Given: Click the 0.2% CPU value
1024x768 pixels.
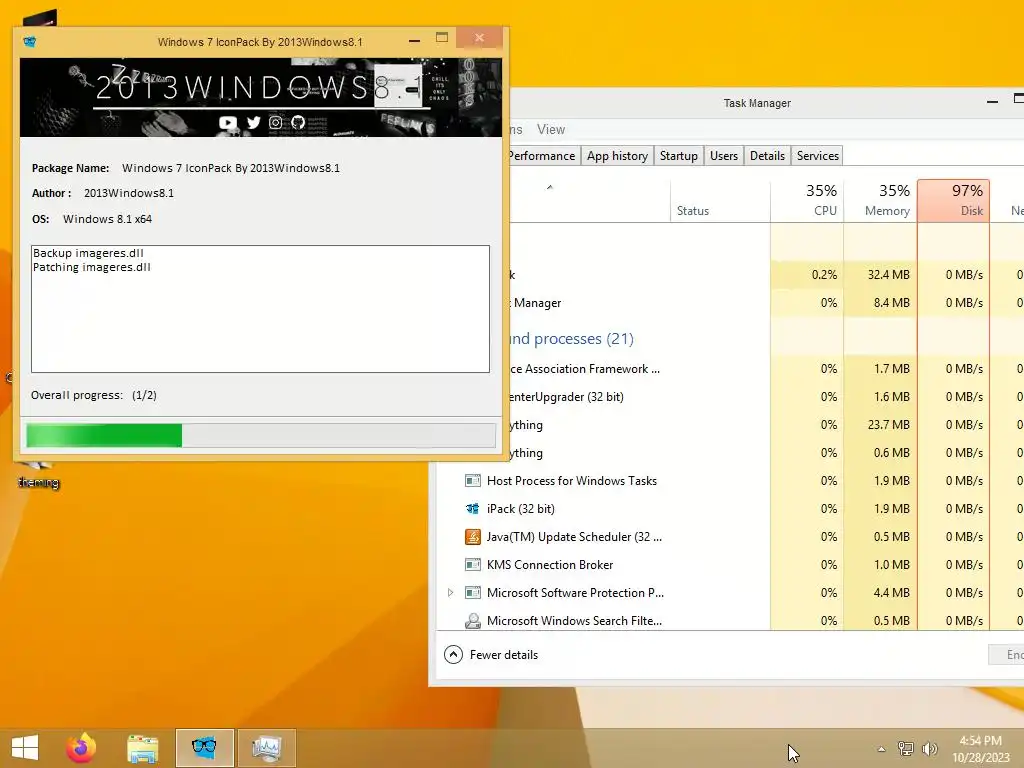Looking at the screenshot, I should [x=824, y=275].
